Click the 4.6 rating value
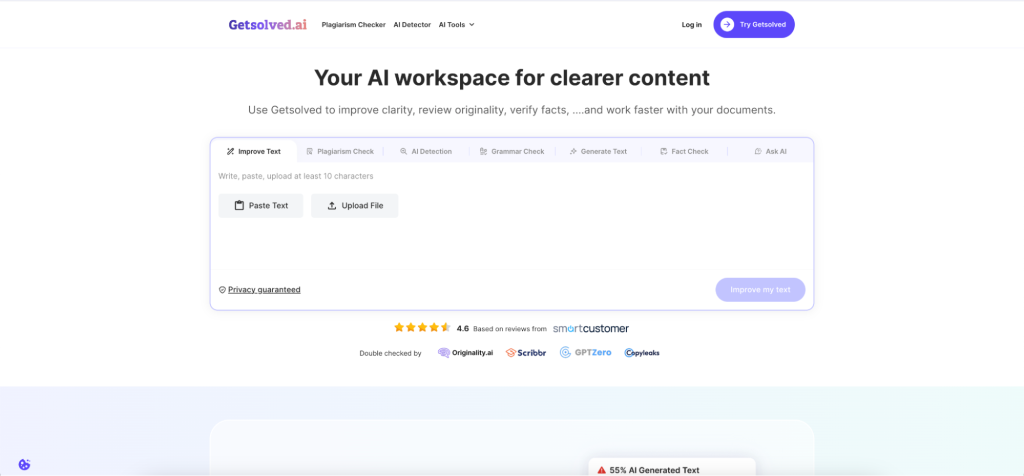The width and height of the screenshot is (1024, 476). click(x=463, y=328)
